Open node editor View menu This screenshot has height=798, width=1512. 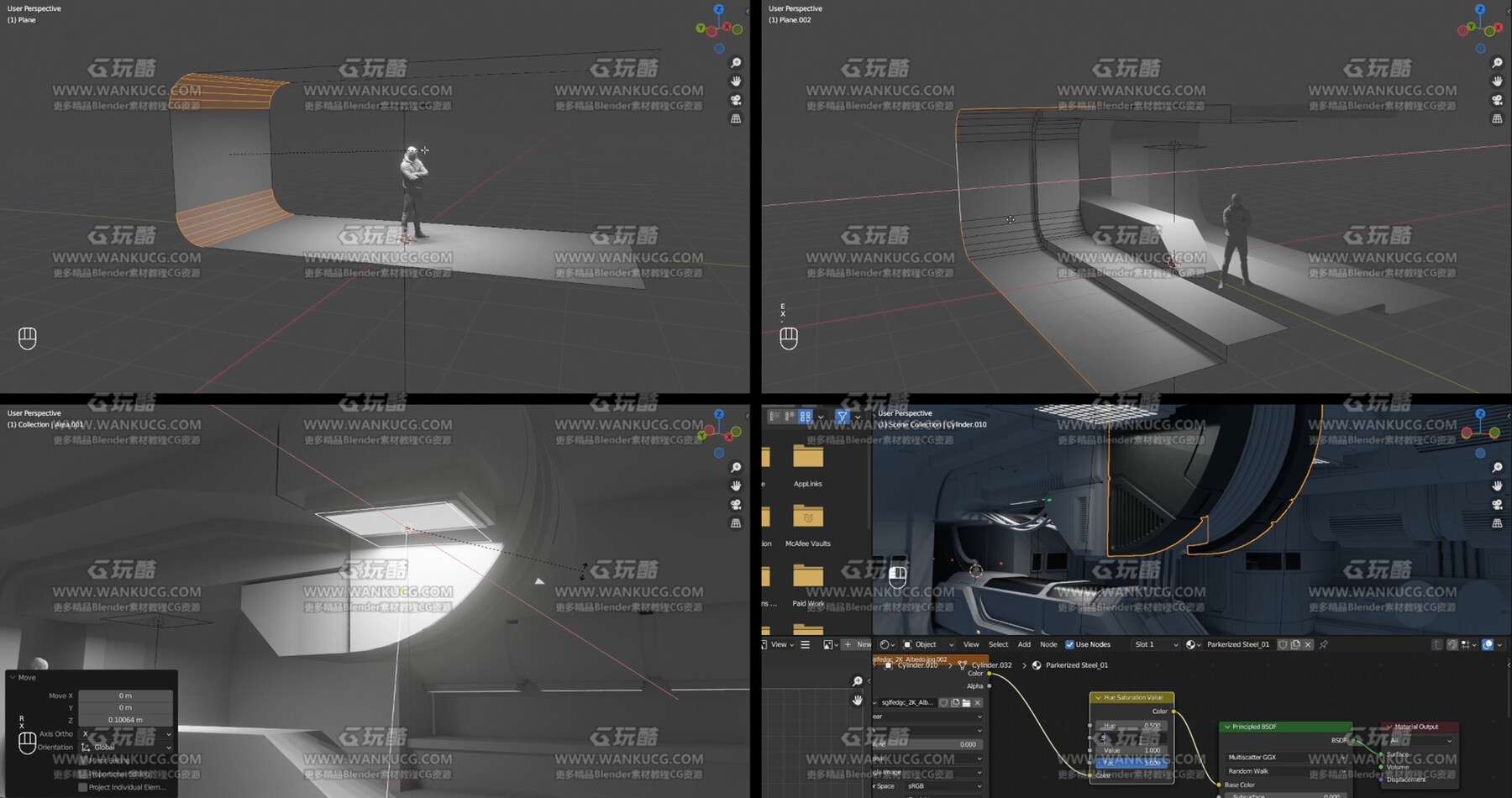pyautogui.click(x=971, y=645)
